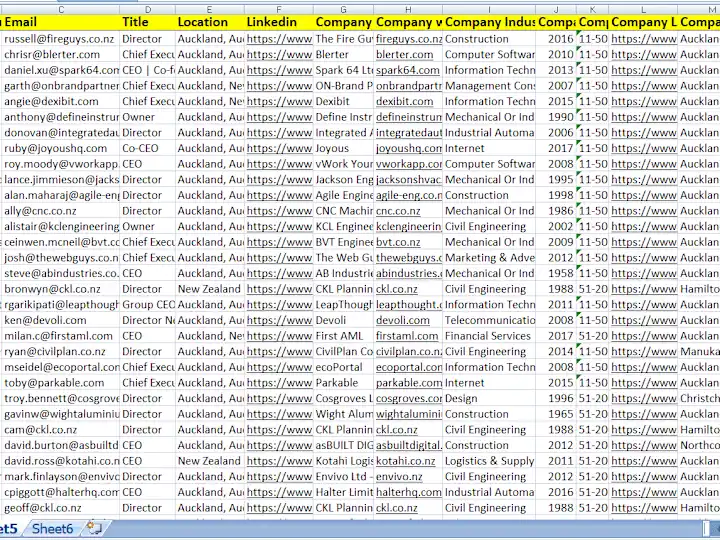Click company name cell Blerter

coord(343,55)
